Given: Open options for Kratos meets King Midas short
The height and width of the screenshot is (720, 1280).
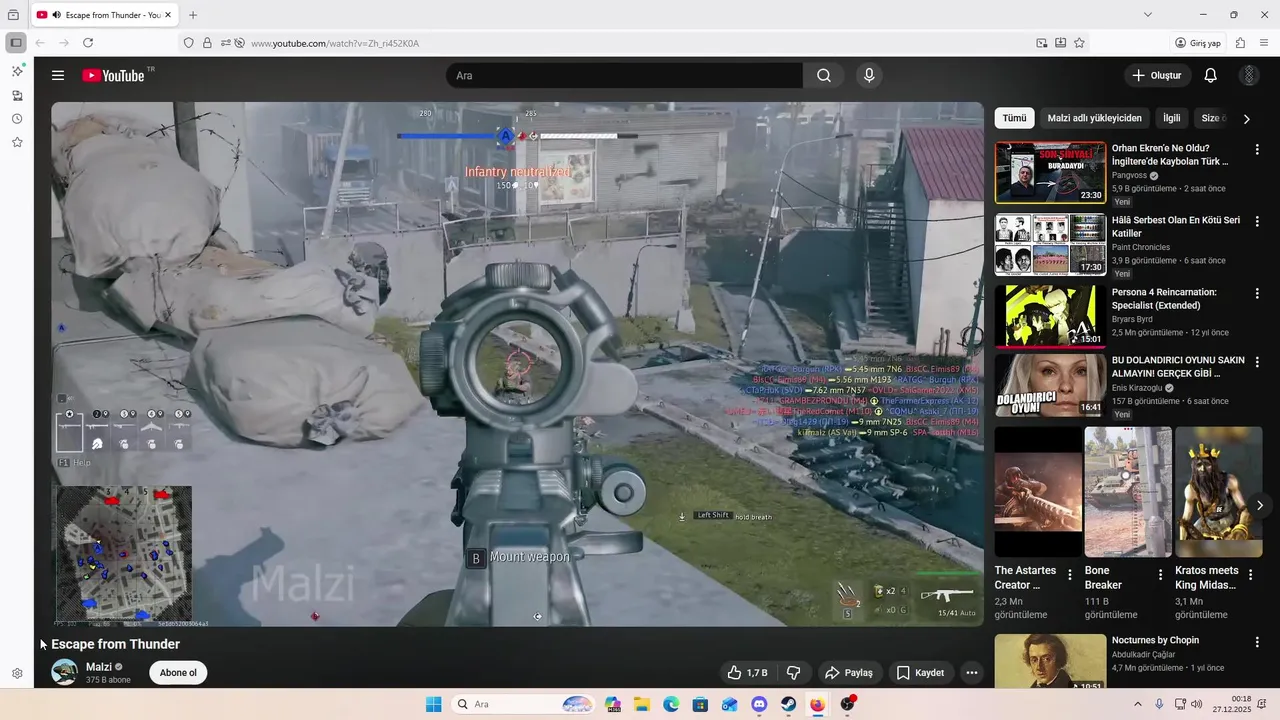Looking at the screenshot, I should coord(1252,575).
